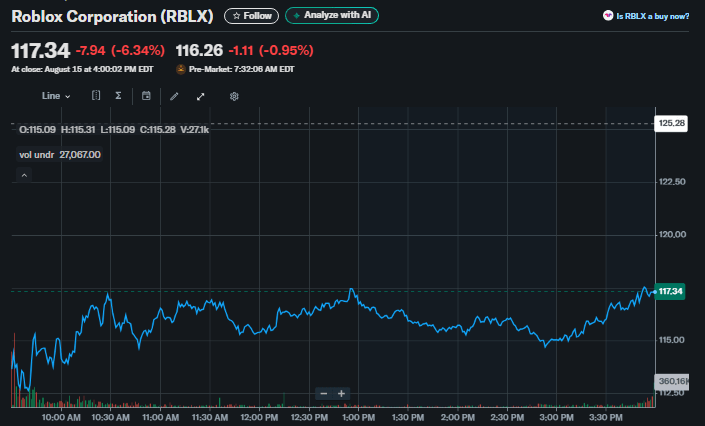Click the pre-market price 116.26
The image size is (705, 426).
(x=199, y=50)
